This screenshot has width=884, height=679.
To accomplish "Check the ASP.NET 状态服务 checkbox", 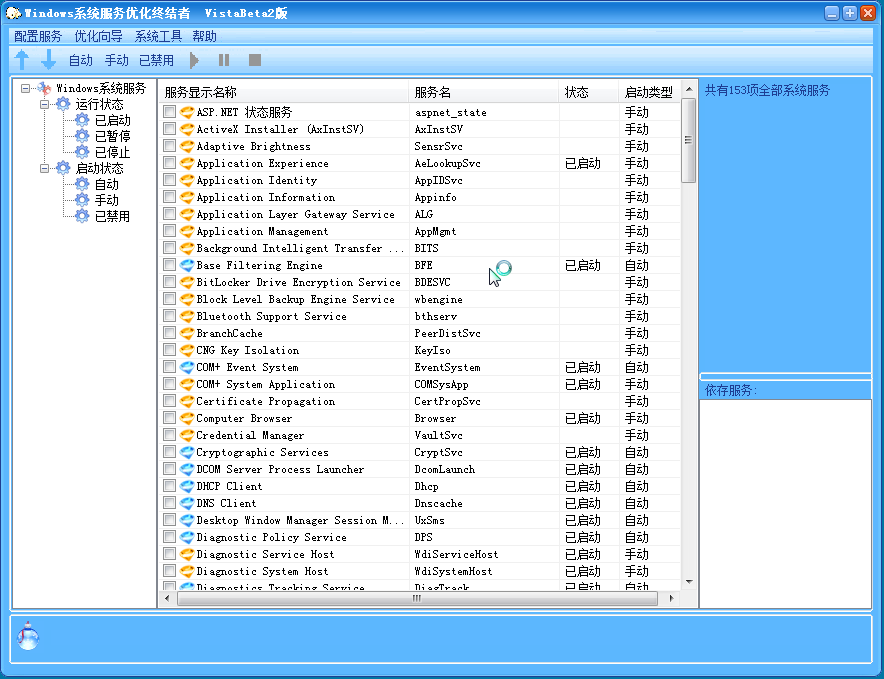I will (170, 113).
